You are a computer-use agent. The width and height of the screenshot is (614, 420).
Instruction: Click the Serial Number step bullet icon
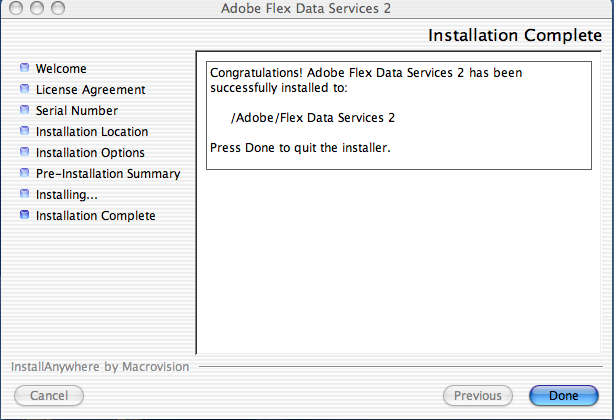(x=25, y=110)
